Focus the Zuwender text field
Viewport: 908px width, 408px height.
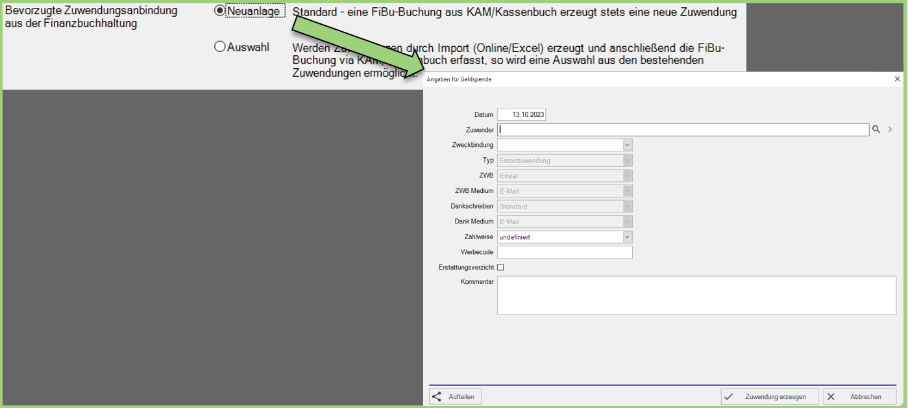click(x=682, y=129)
